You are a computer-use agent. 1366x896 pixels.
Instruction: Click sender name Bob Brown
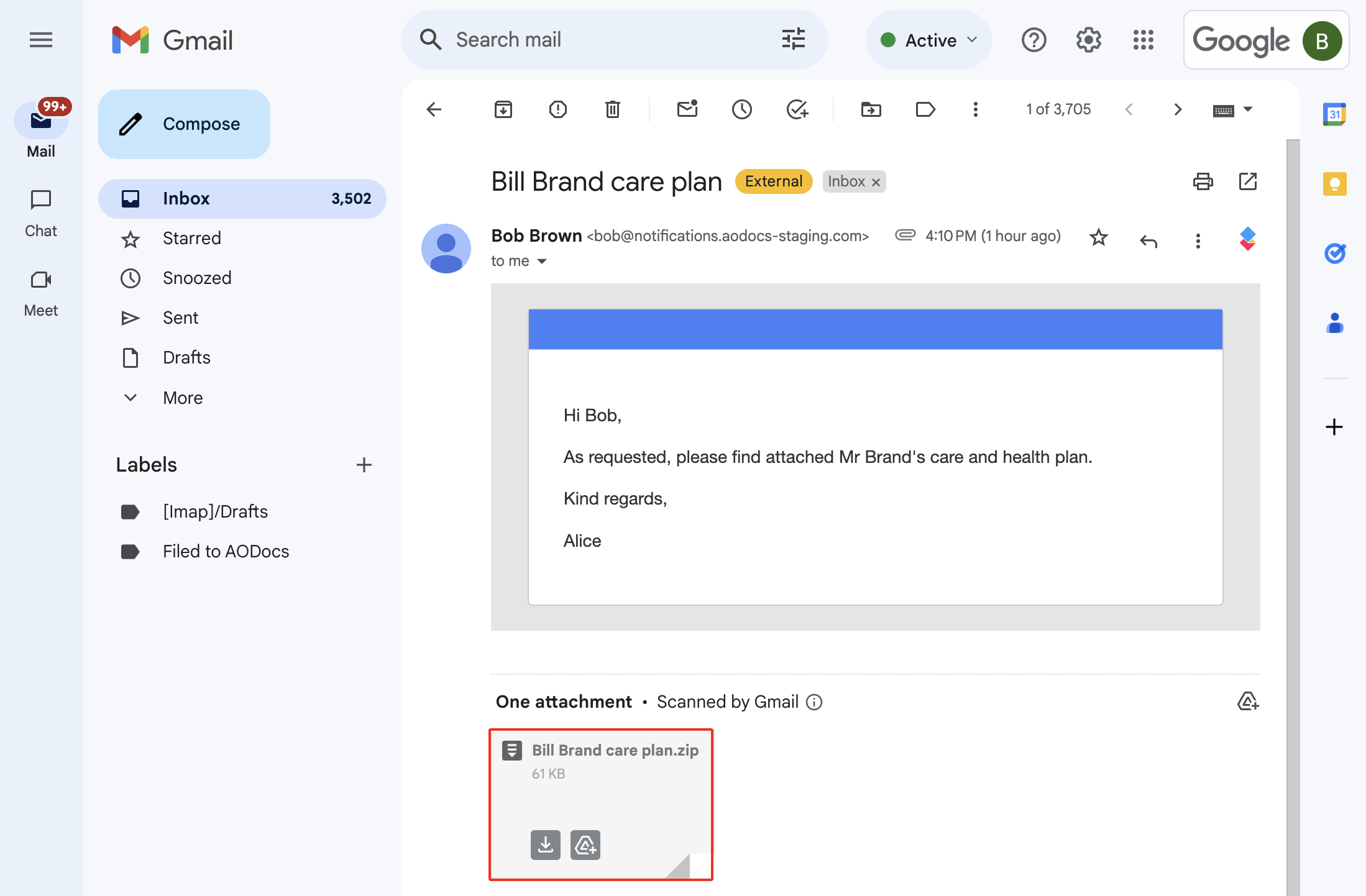point(536,236)
